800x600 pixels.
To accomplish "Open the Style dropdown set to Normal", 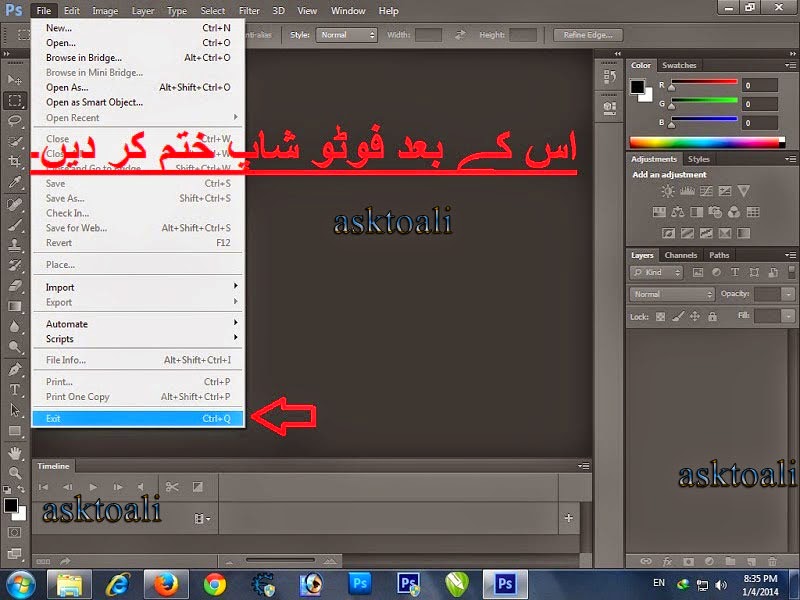I will coord(346,35).
